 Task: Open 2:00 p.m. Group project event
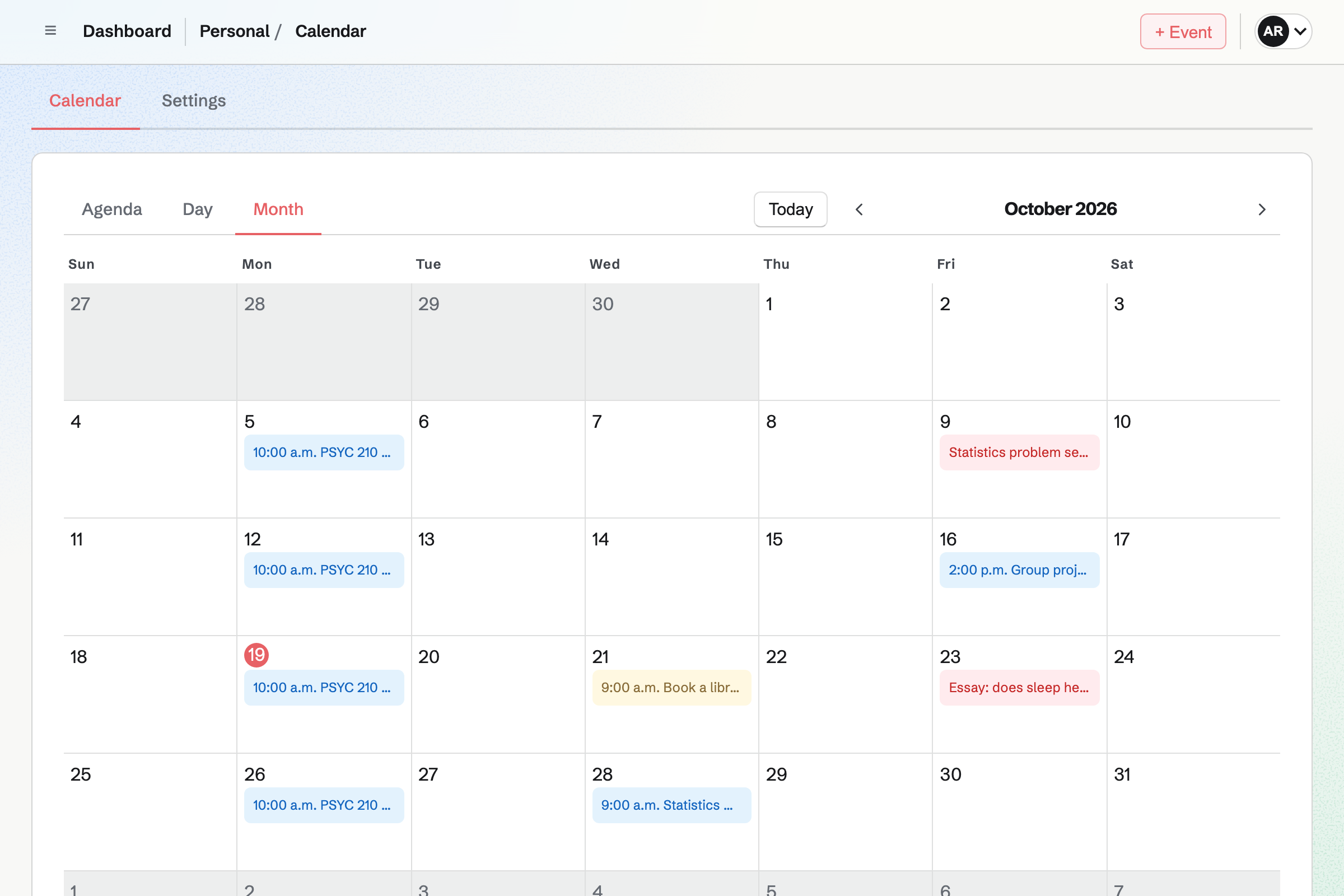click(x=1019, y=570)
